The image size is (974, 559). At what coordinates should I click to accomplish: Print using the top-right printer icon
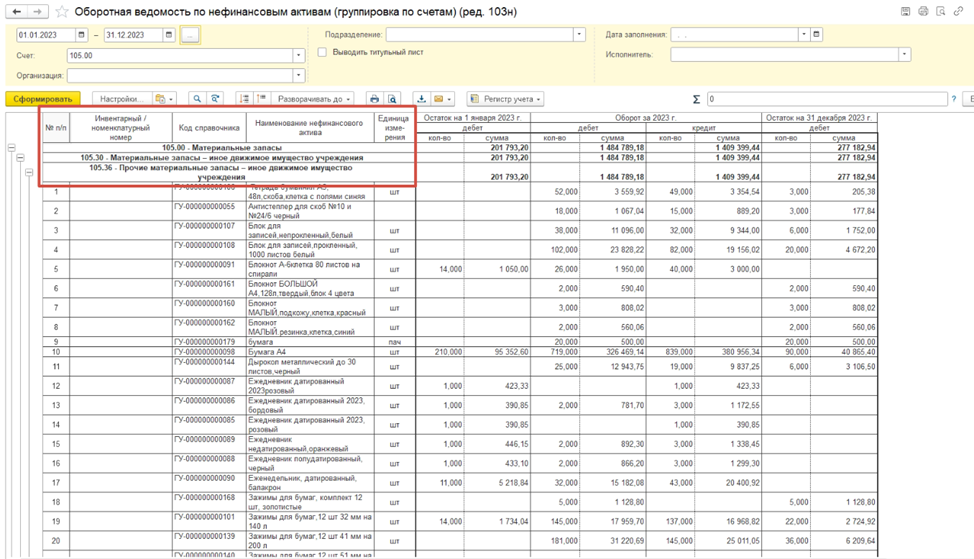[x=923, y=11]
